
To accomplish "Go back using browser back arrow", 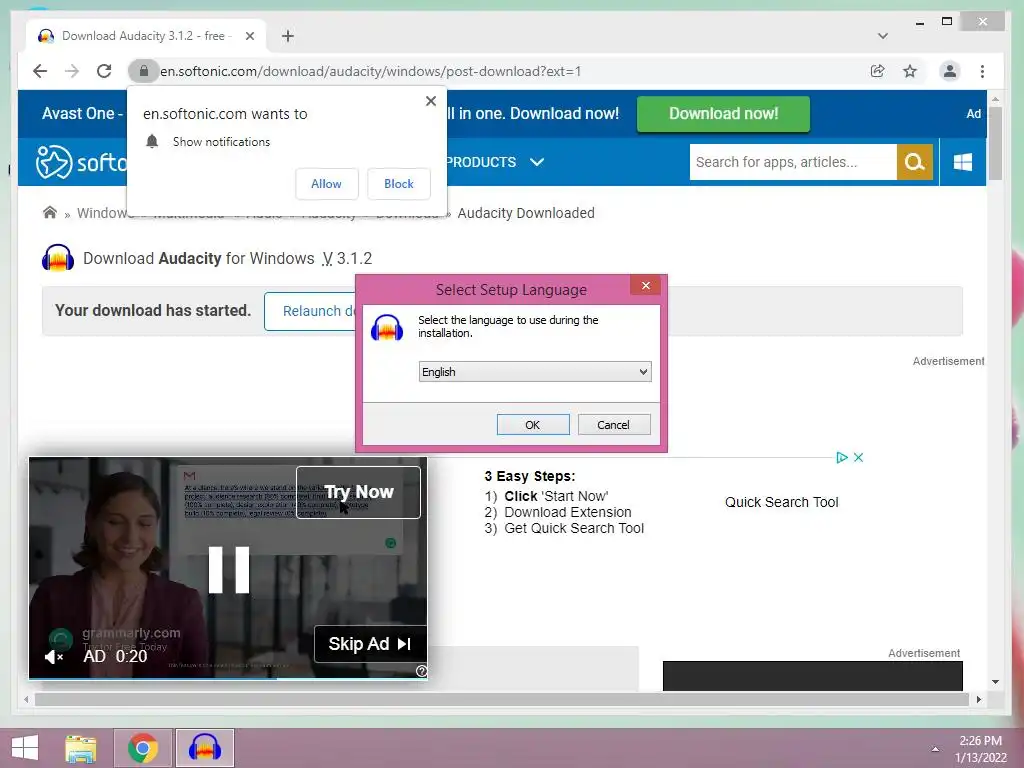I will [40, 71].
